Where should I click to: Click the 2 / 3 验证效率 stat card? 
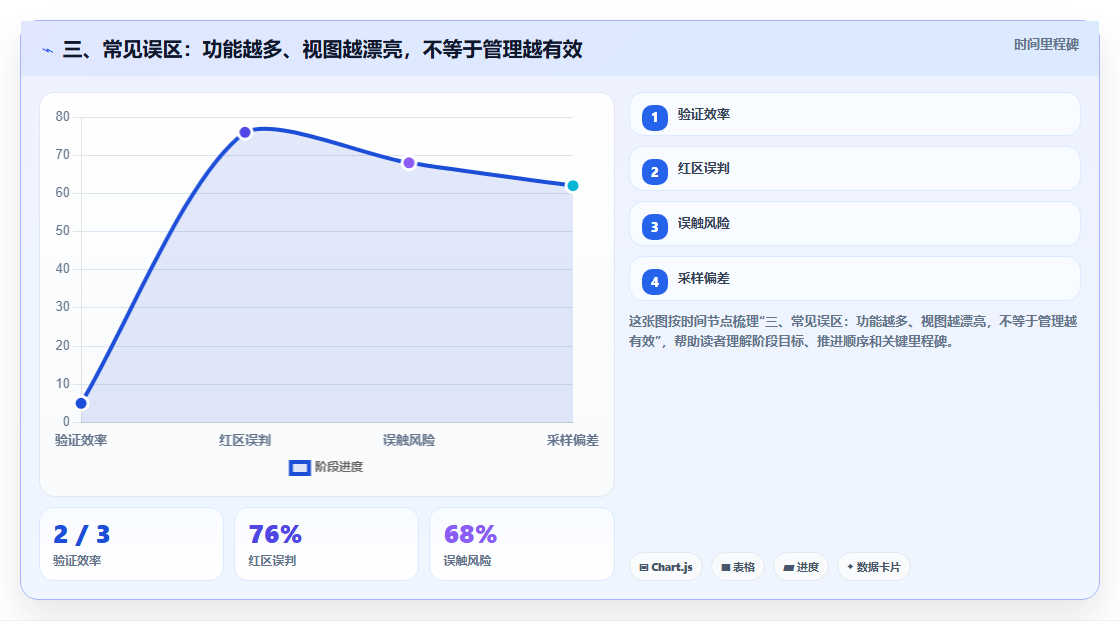coord(131,544)
